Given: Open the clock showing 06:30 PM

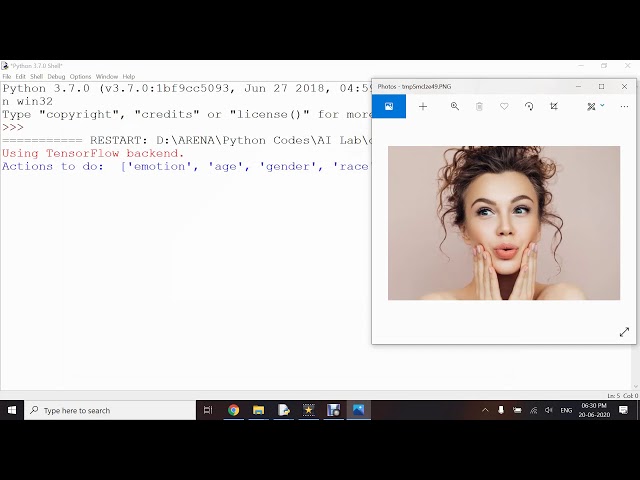Looking at the screenshot, I should coord(594,410).
